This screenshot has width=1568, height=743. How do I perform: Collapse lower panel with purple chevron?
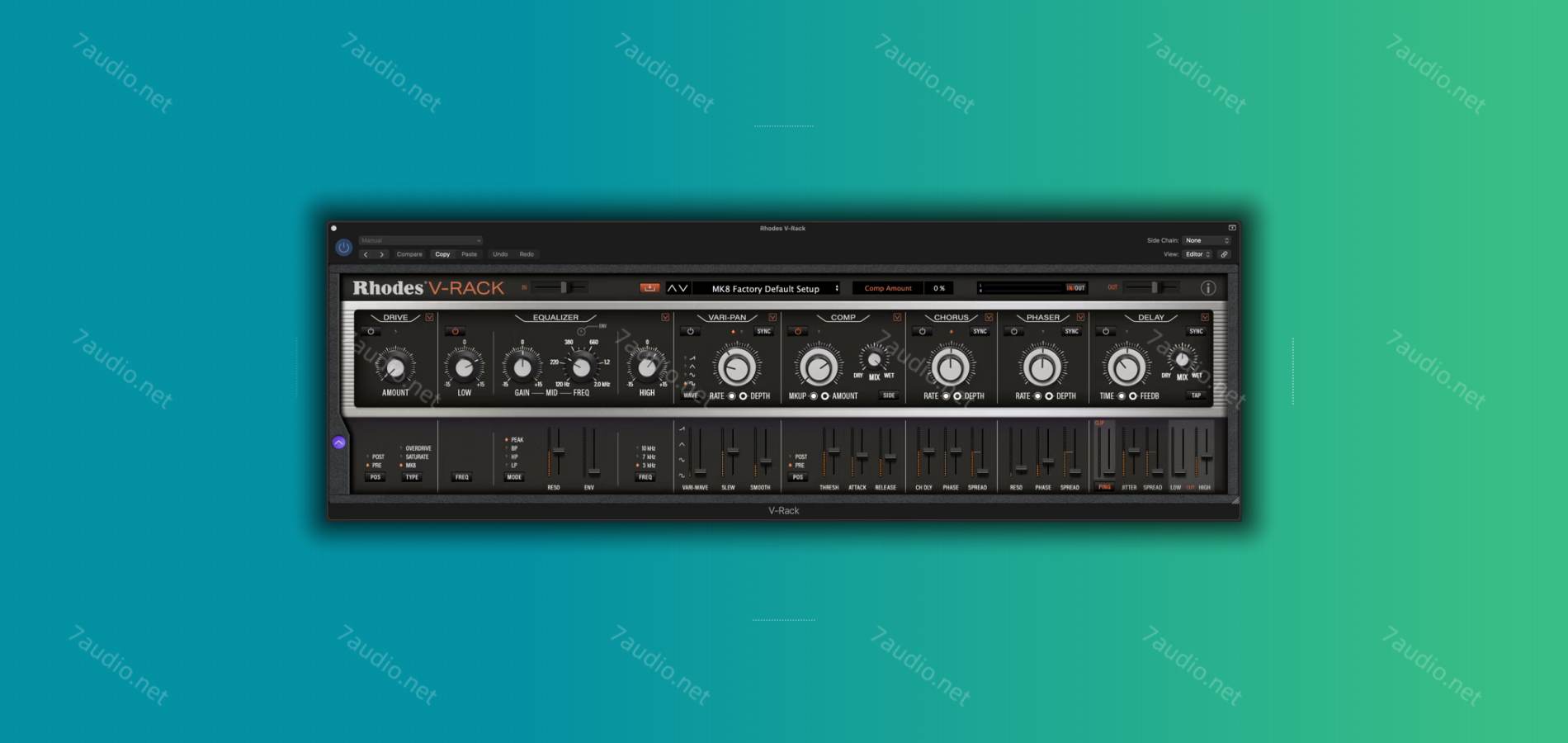(339, 442)
